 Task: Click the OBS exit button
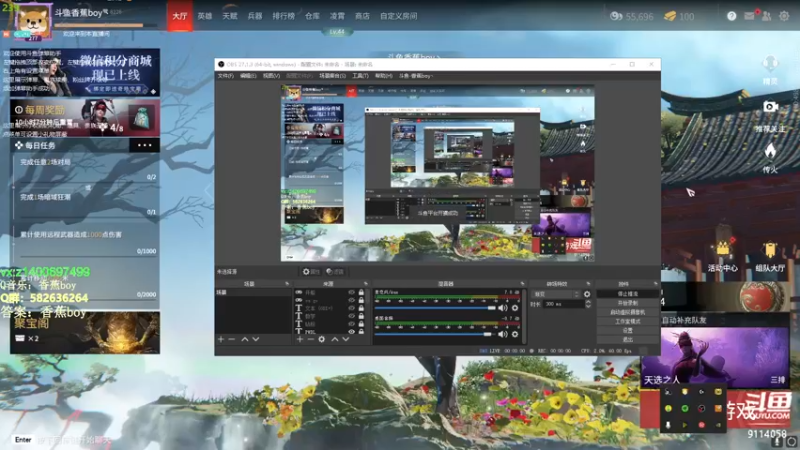pos(628,340)
